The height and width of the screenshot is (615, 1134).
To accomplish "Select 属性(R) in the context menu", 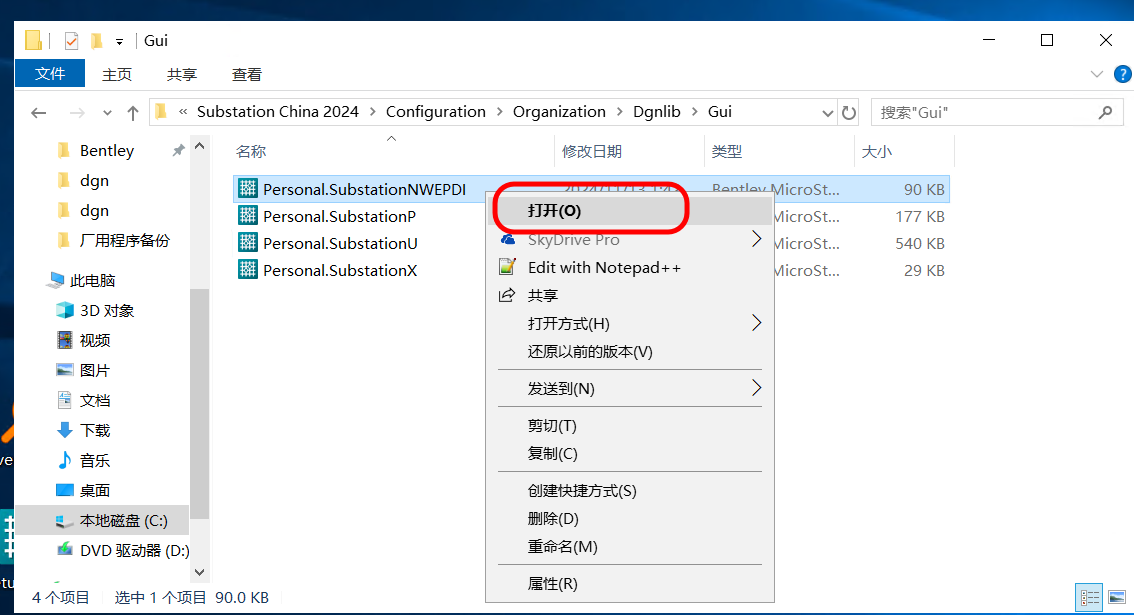I will pos(552,583).
